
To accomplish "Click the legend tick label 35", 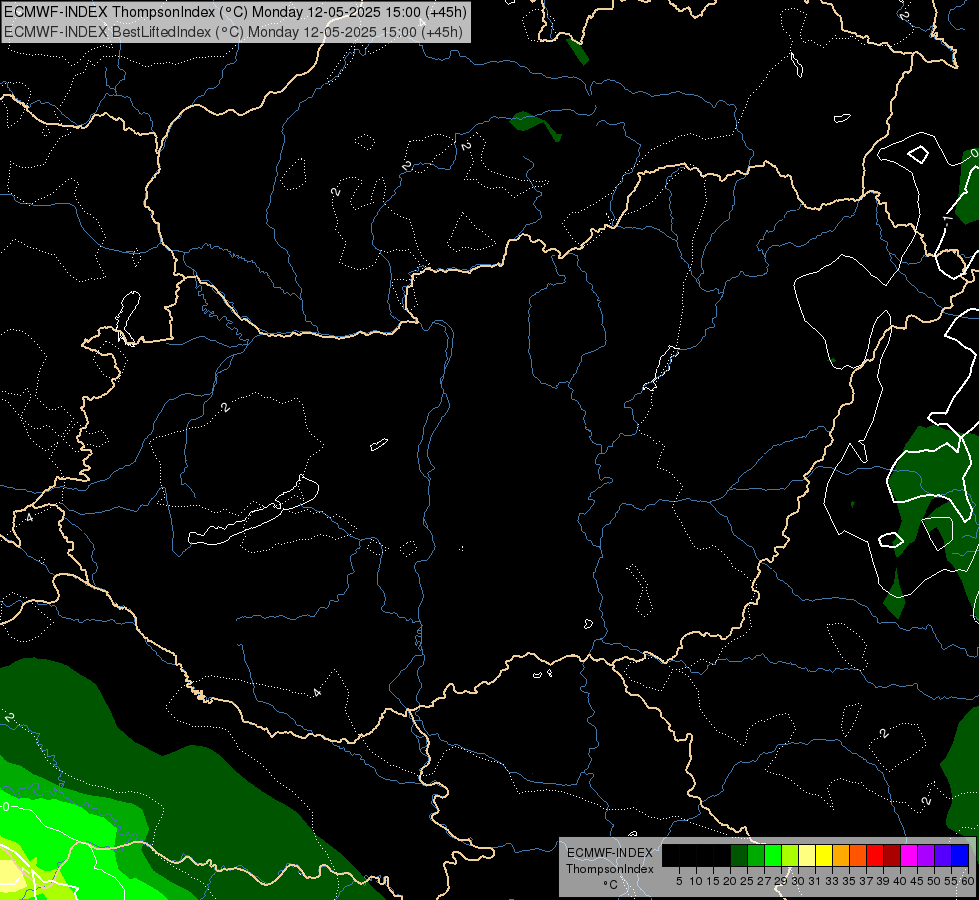I will pyautogui.click(x=849, y=881).
